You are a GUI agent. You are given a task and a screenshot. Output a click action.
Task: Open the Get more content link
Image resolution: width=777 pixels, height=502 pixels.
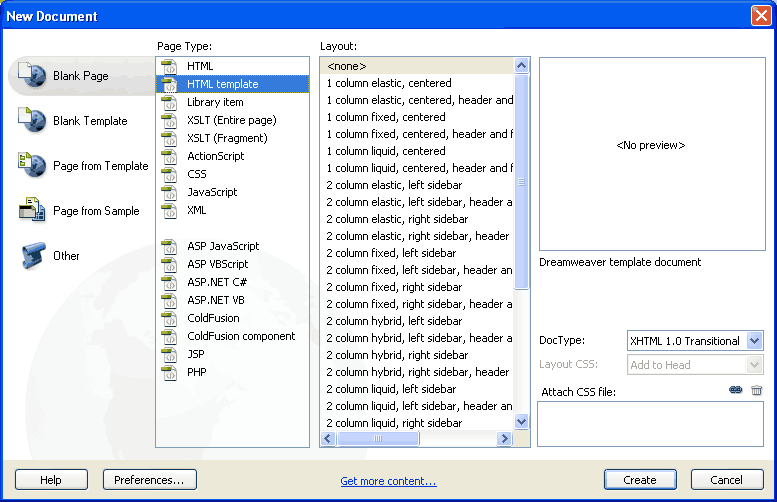click(388, 481)
